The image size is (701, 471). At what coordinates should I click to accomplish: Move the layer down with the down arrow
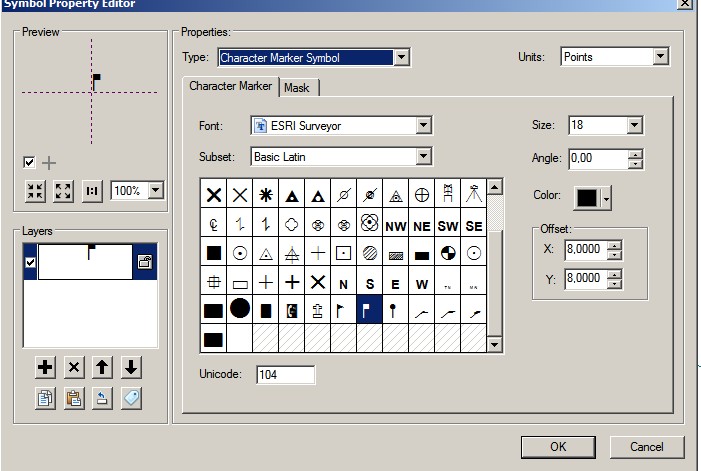pyautogui.click(x=131, y=368)
